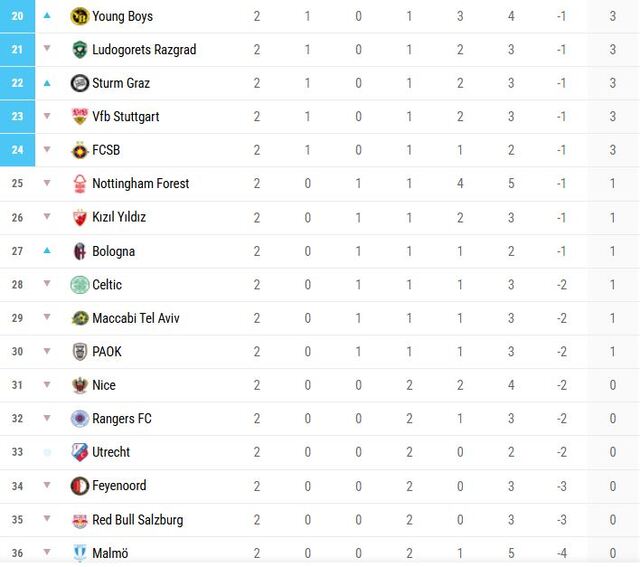Viewport: 640px width, 567px height.
Task: Open the PAOK team link
Action: pos(107,352)
